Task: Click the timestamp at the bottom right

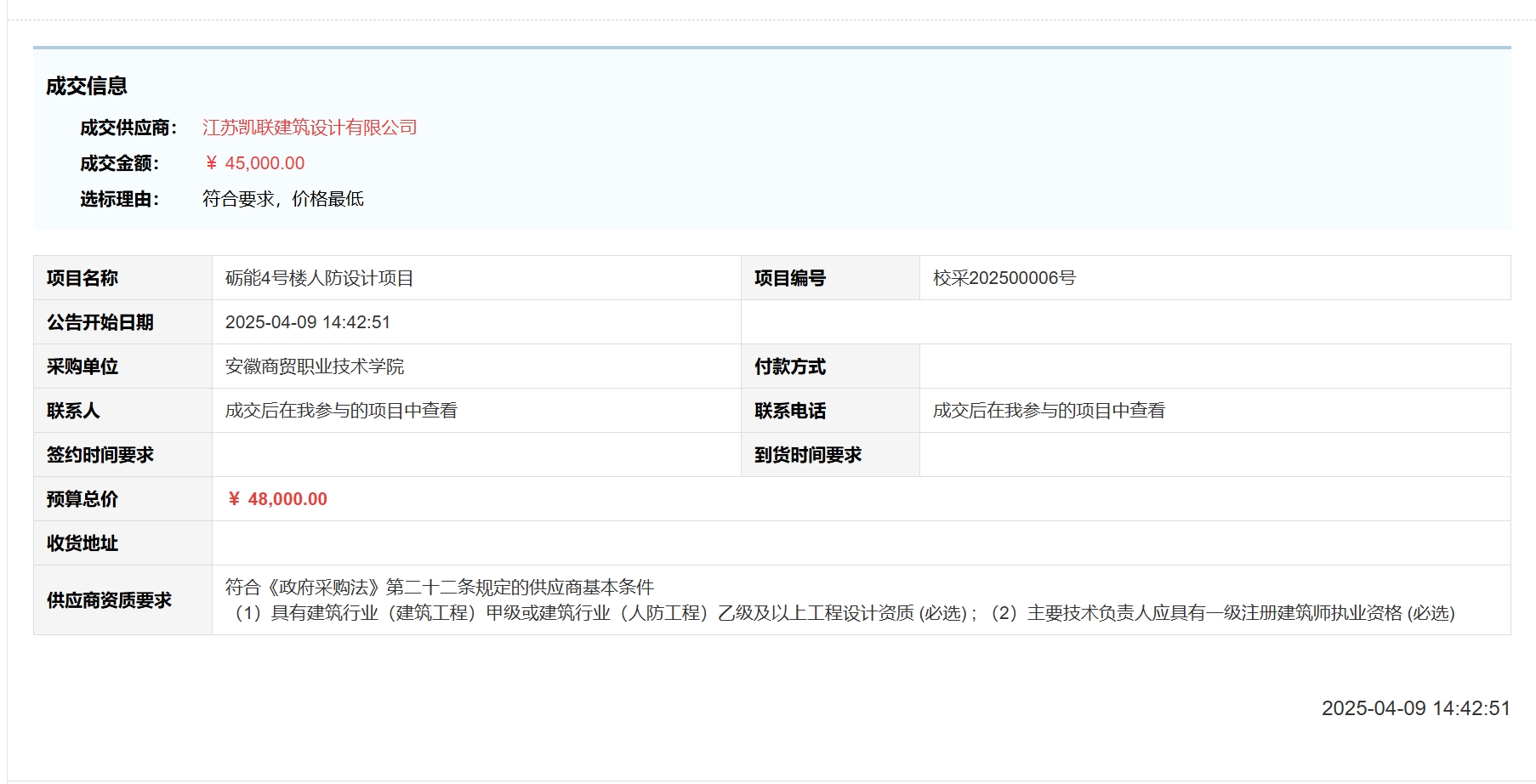Action: (1415, 708)
